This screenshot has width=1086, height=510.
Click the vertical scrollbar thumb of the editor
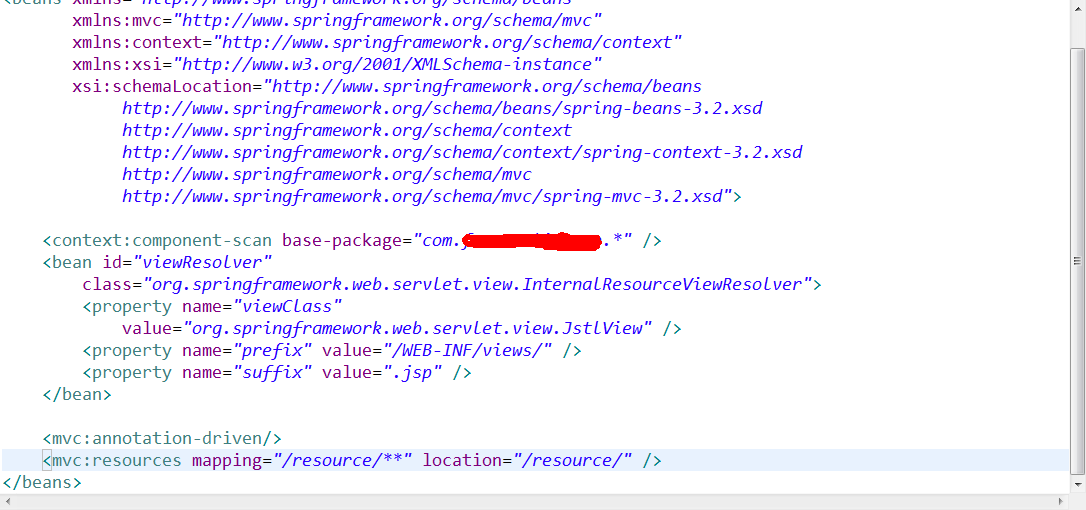click(x=1078, y=261)
